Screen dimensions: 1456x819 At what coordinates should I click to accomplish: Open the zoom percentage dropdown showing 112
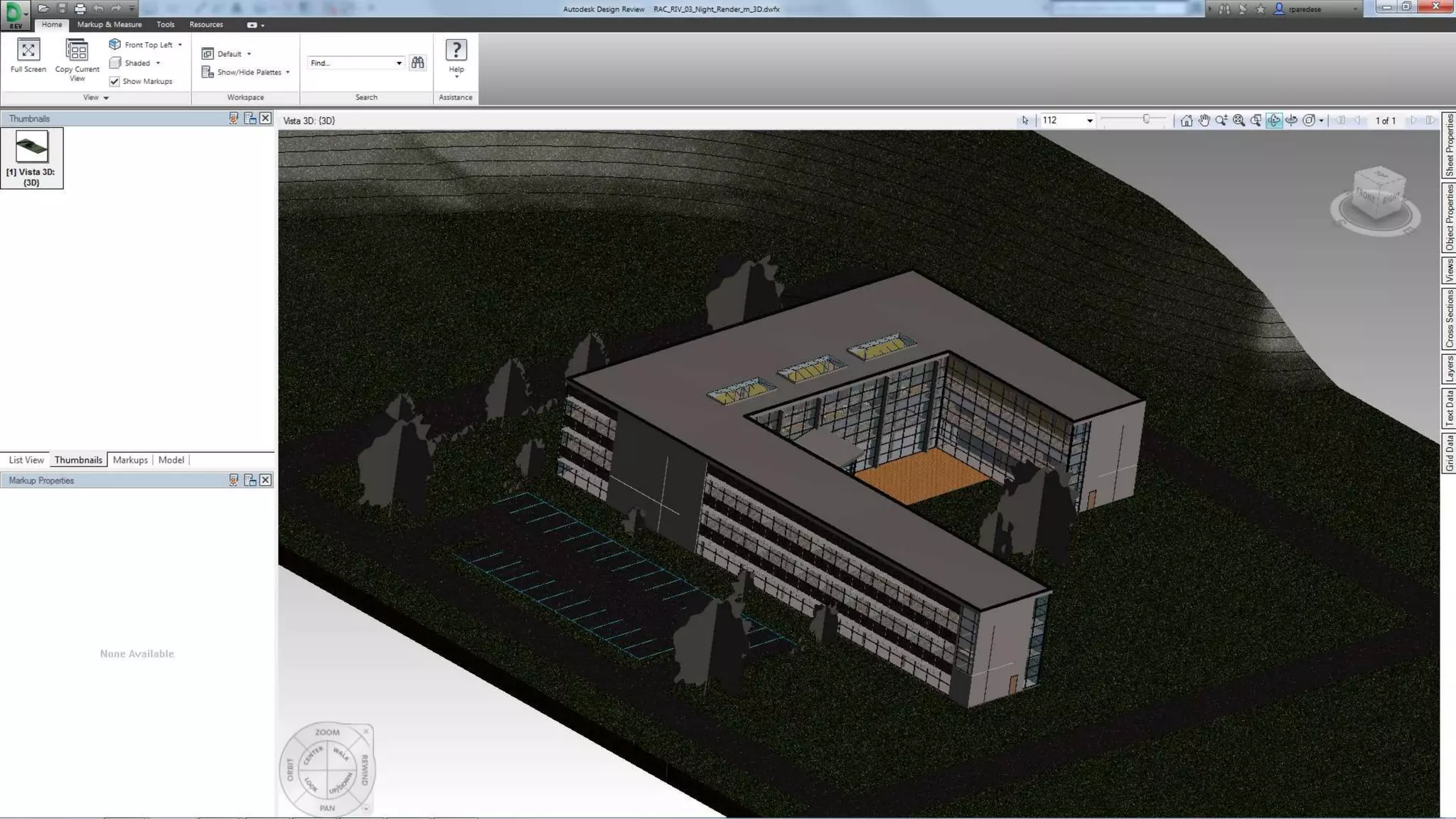pos(1089,121)
